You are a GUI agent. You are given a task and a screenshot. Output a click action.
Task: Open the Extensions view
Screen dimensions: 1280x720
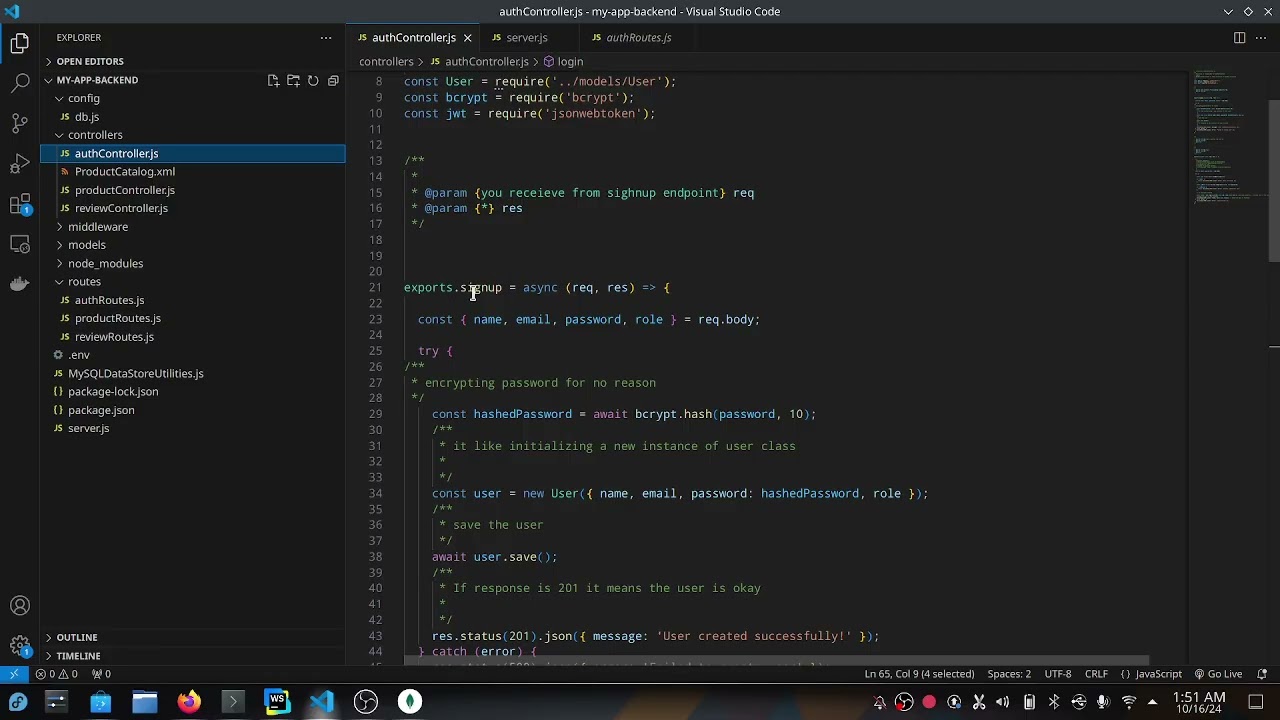click(20, 204)
